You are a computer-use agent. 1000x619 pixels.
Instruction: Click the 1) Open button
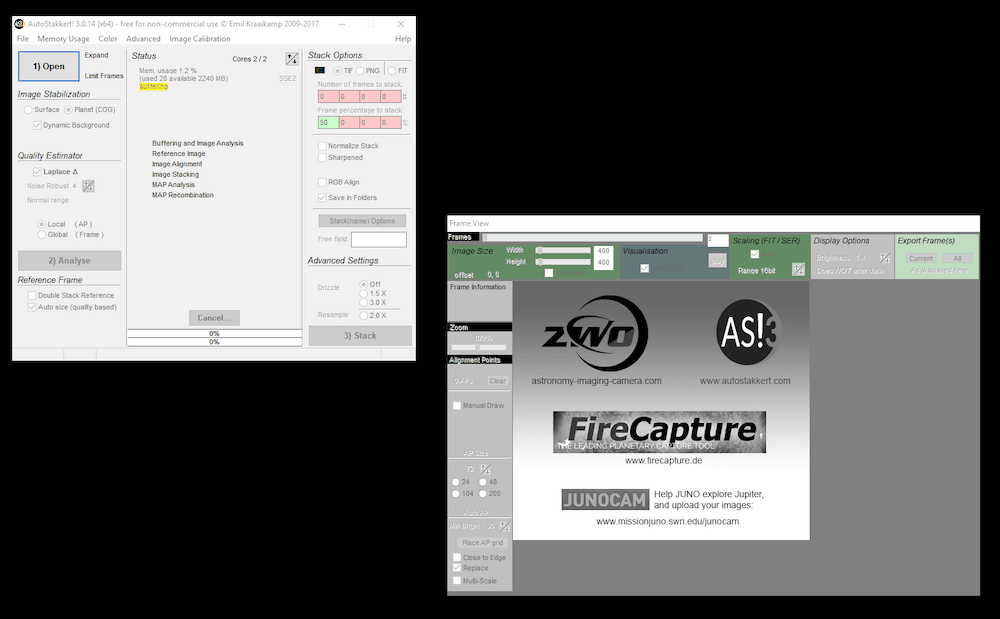click(x=49, y=66)
